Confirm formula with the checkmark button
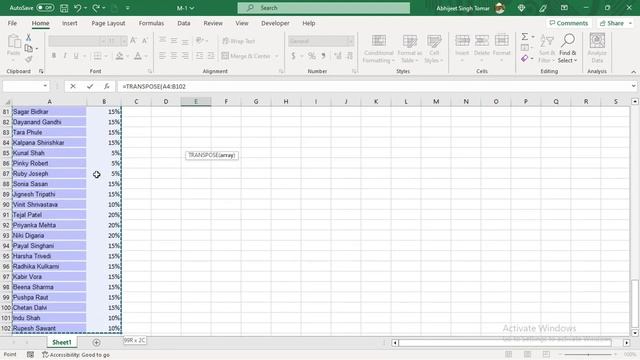Screen dimensions: 640x360 (90, 86)
